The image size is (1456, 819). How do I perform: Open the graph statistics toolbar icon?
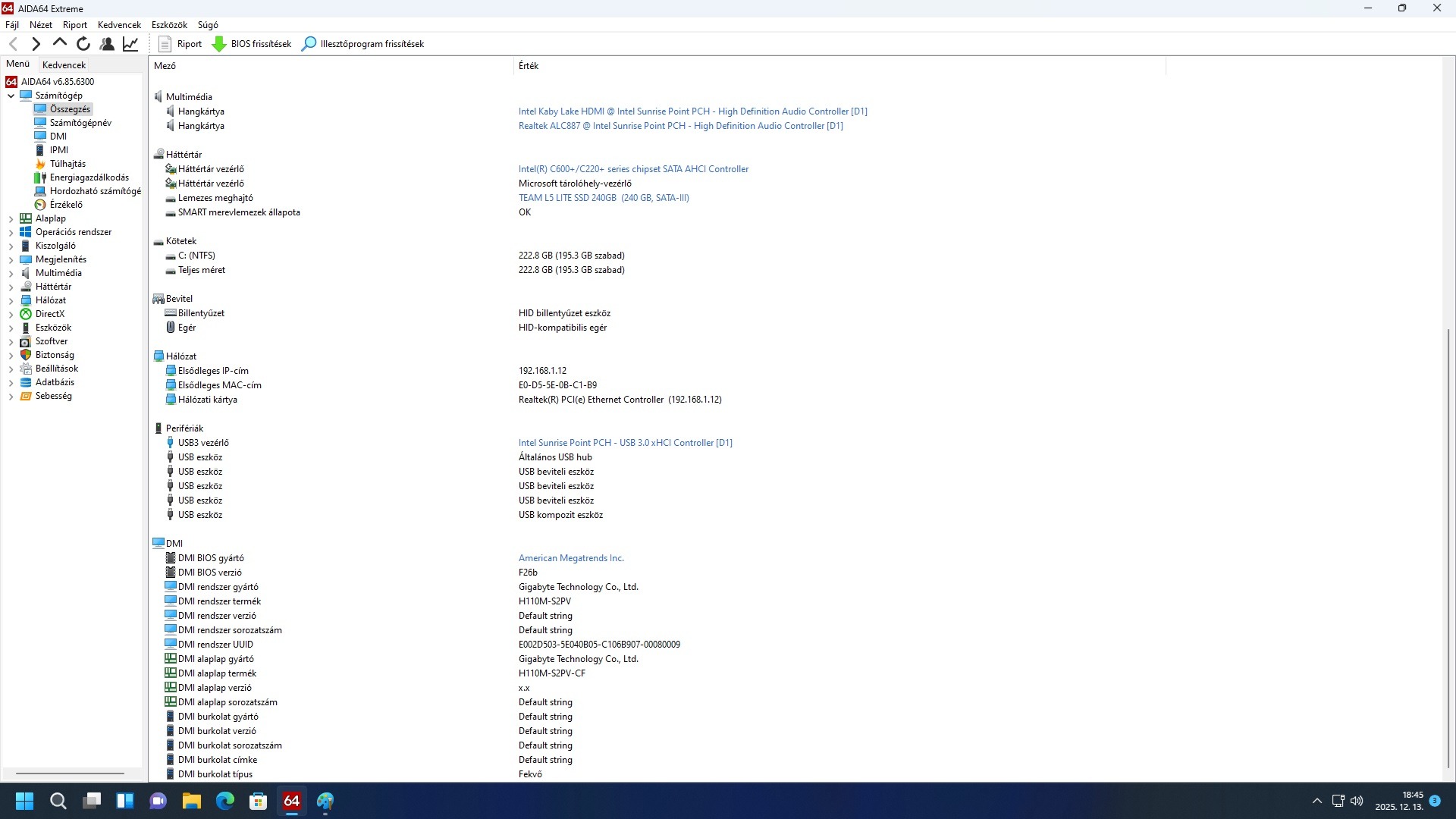pos(130,44)
